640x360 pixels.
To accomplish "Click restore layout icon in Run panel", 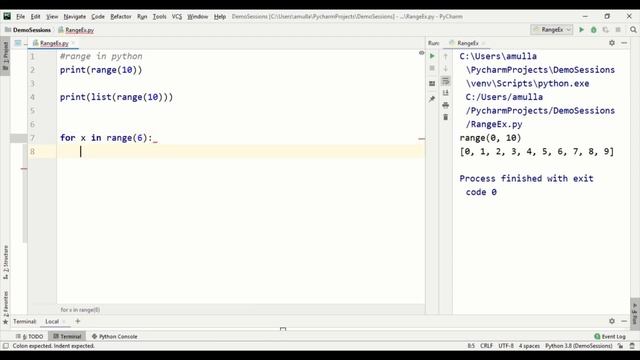I will click(x=432, y=84).
